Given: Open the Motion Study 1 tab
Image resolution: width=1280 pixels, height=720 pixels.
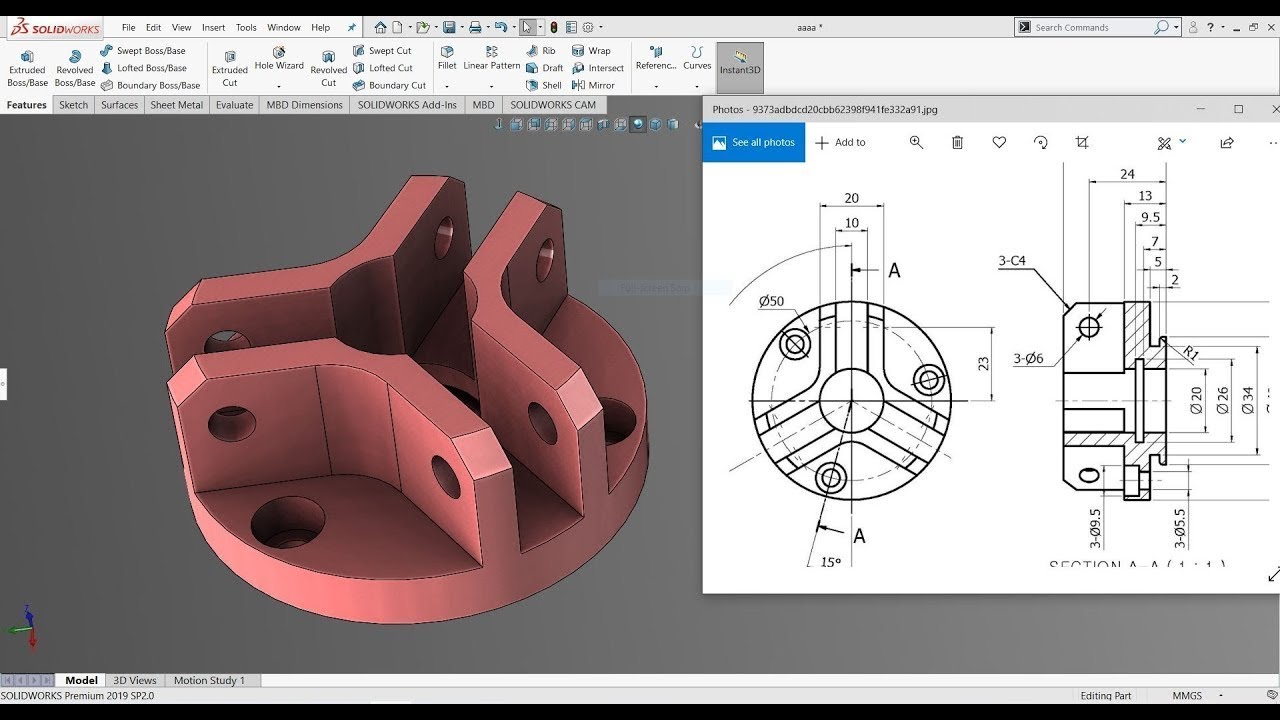Looking at the screenshot, I should pyautogui.click(x=209, y=680).
